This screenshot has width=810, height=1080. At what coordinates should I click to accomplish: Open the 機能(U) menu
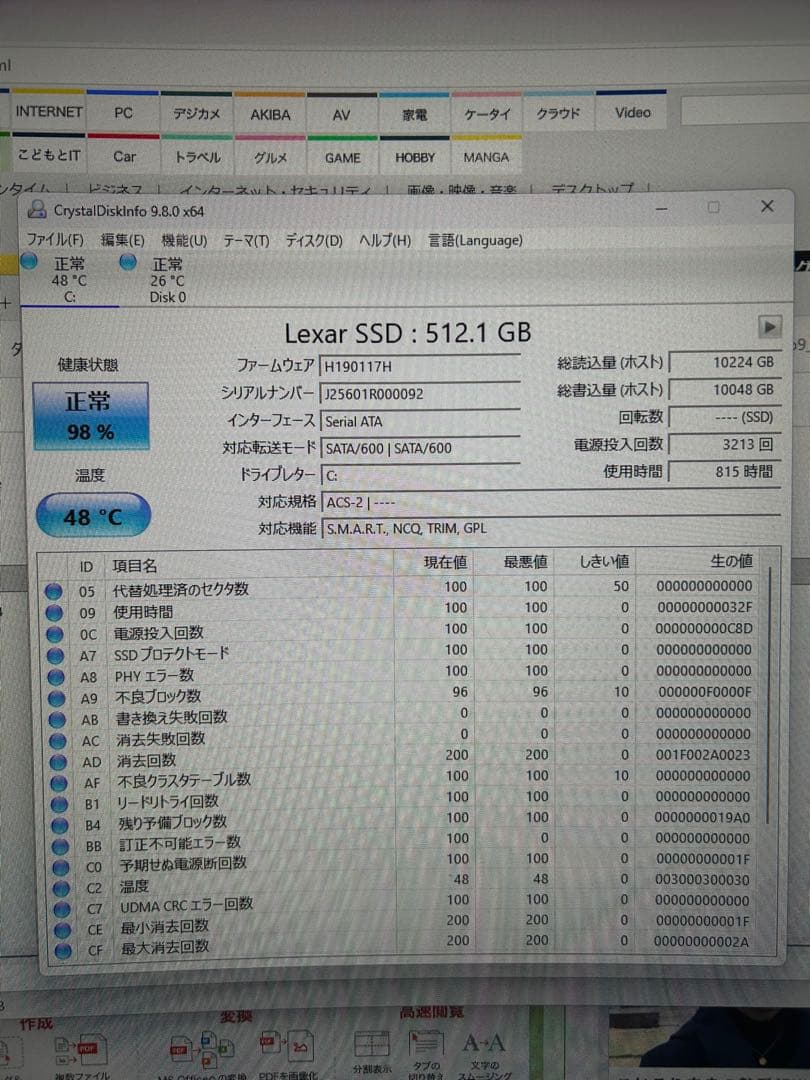[184, 240]
